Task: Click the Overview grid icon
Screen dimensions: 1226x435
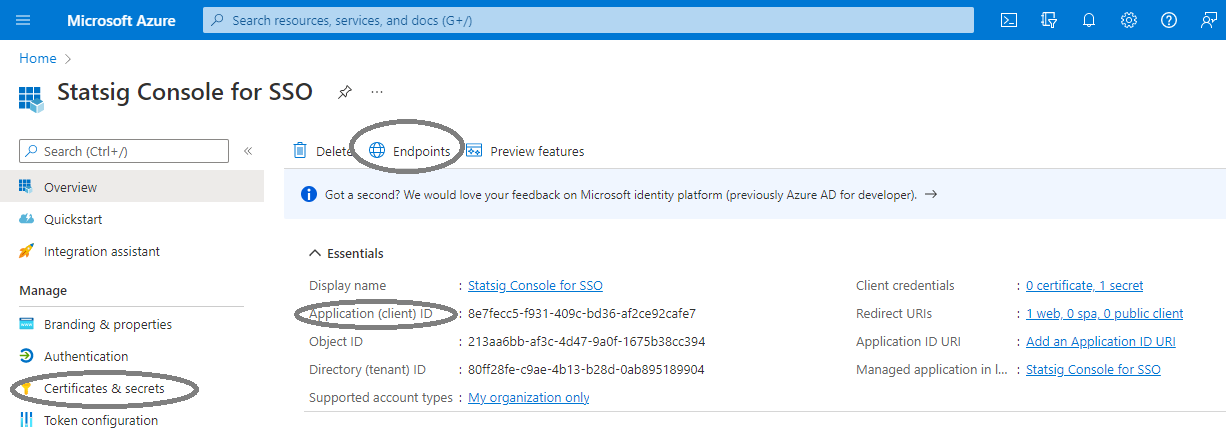Action: point(26,187)
